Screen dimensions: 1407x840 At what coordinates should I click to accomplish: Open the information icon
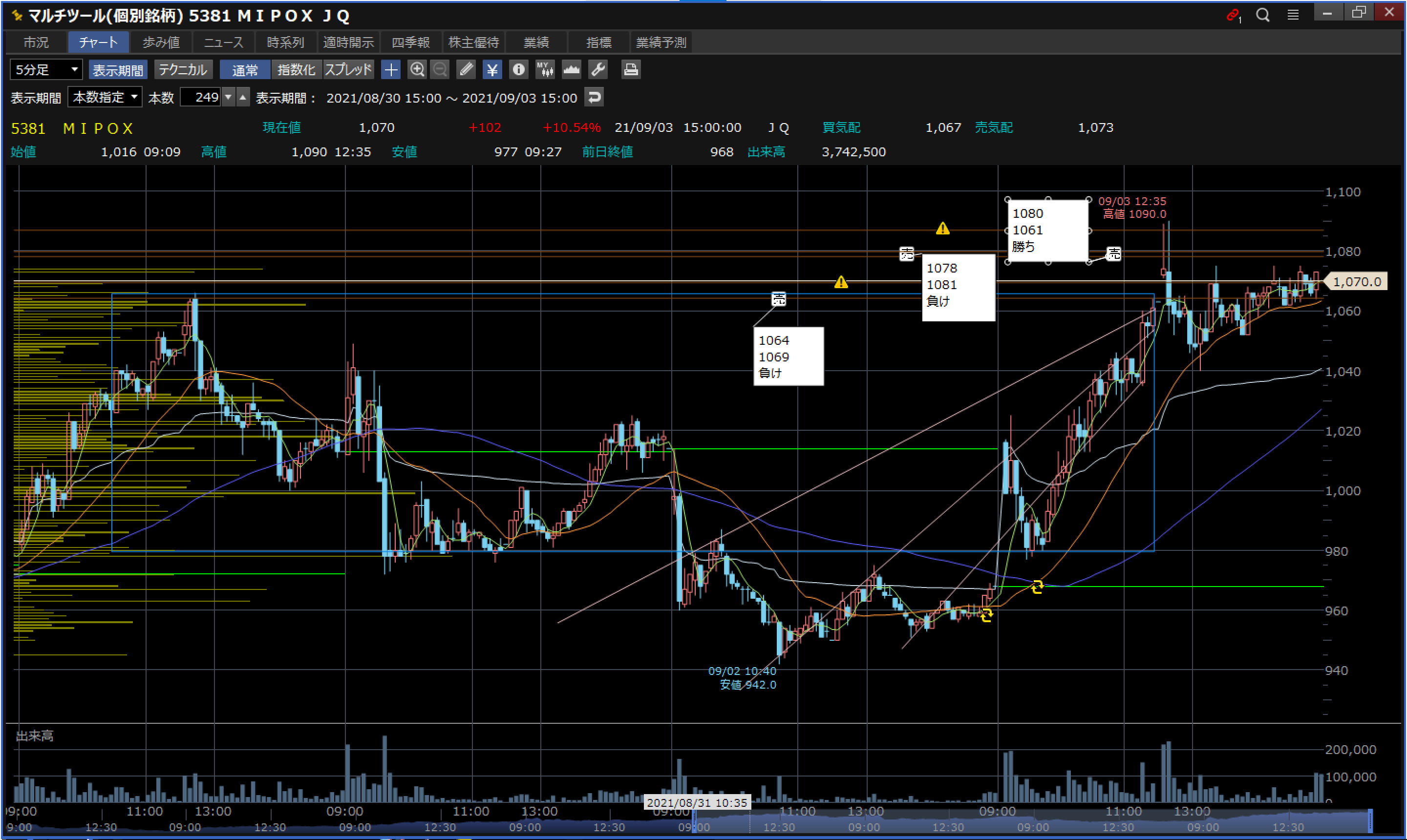tap(518, 70)
